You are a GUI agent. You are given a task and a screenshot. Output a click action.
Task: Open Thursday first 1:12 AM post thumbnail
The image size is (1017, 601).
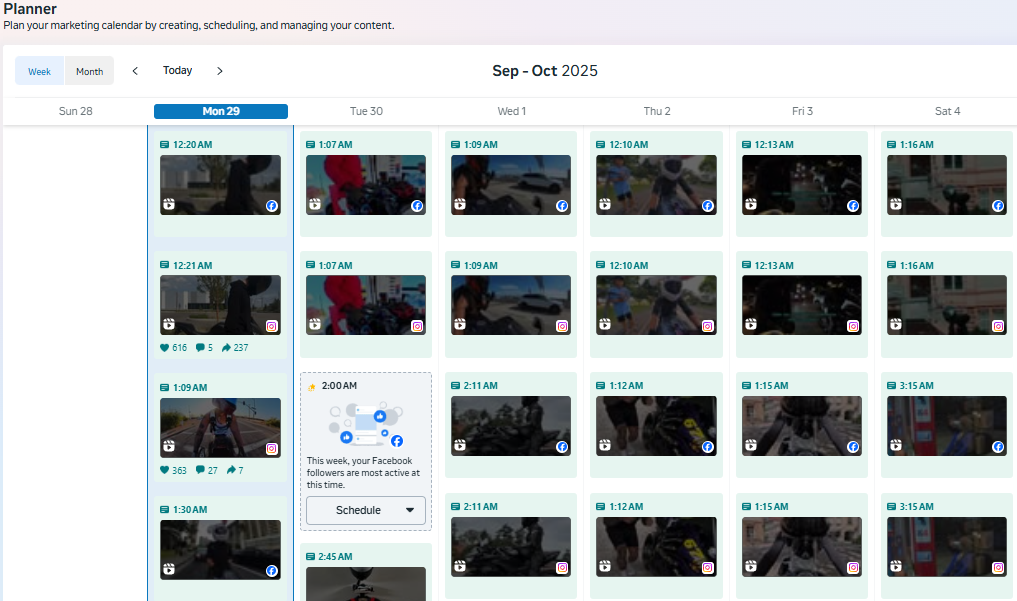coord(657,426)
